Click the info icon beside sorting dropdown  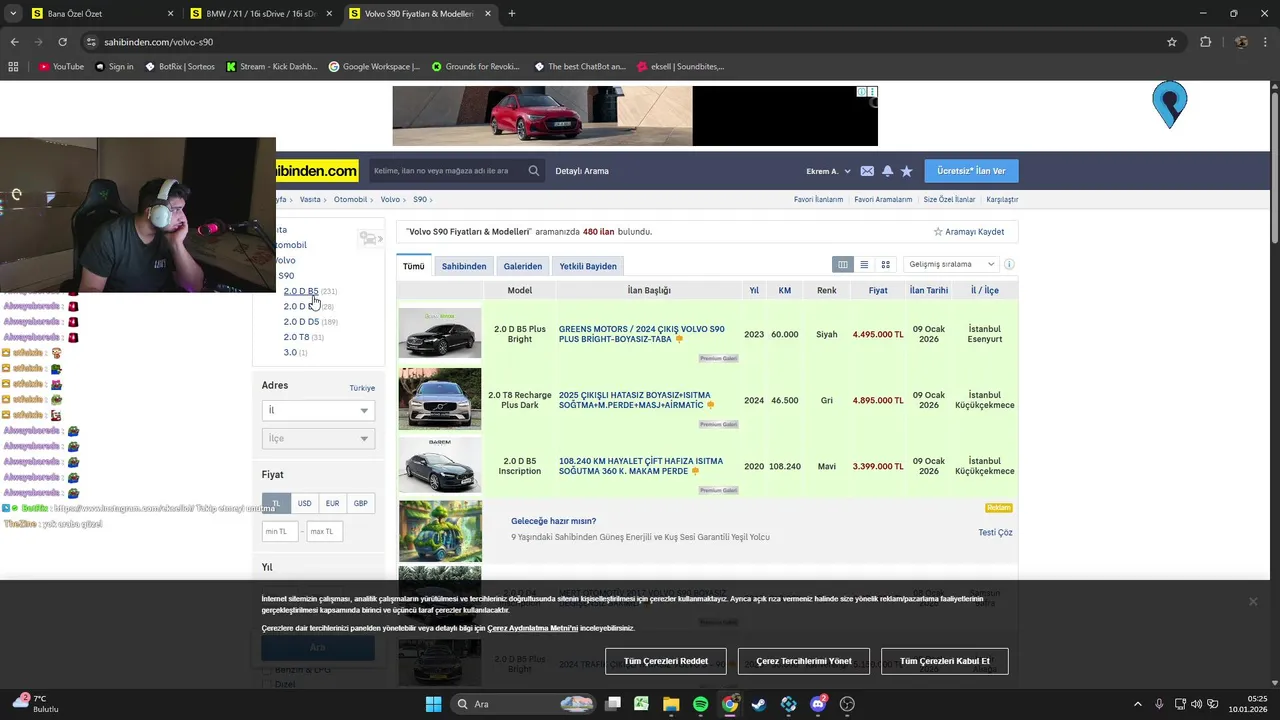point(1009,265)
